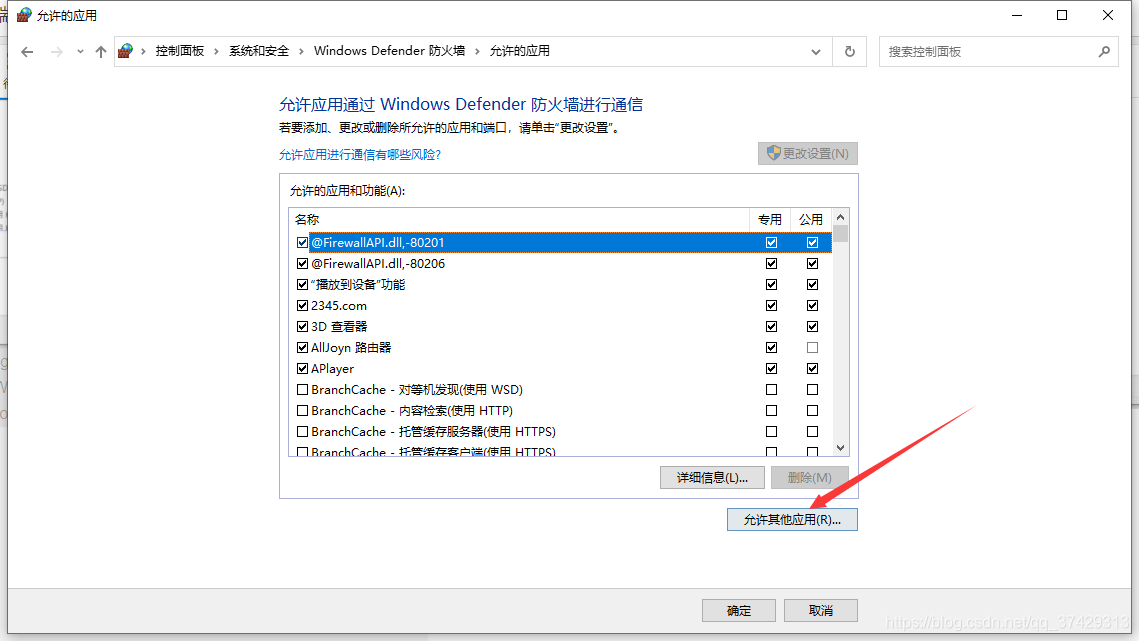This screenshot has width=1139, height=641.
Task: Open the 允许应用进行通信有哪些风险? link
Action: tap(360, 155)
